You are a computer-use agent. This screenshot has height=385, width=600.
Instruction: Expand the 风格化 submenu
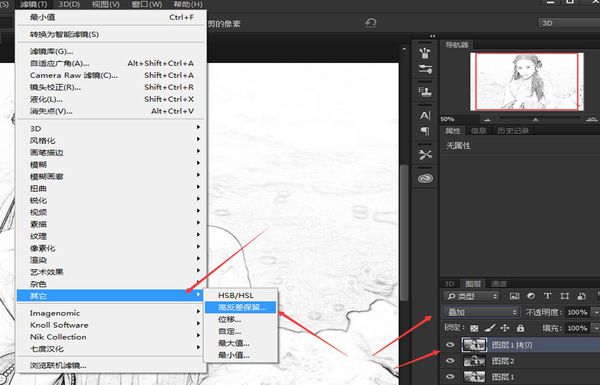[111, 140]
